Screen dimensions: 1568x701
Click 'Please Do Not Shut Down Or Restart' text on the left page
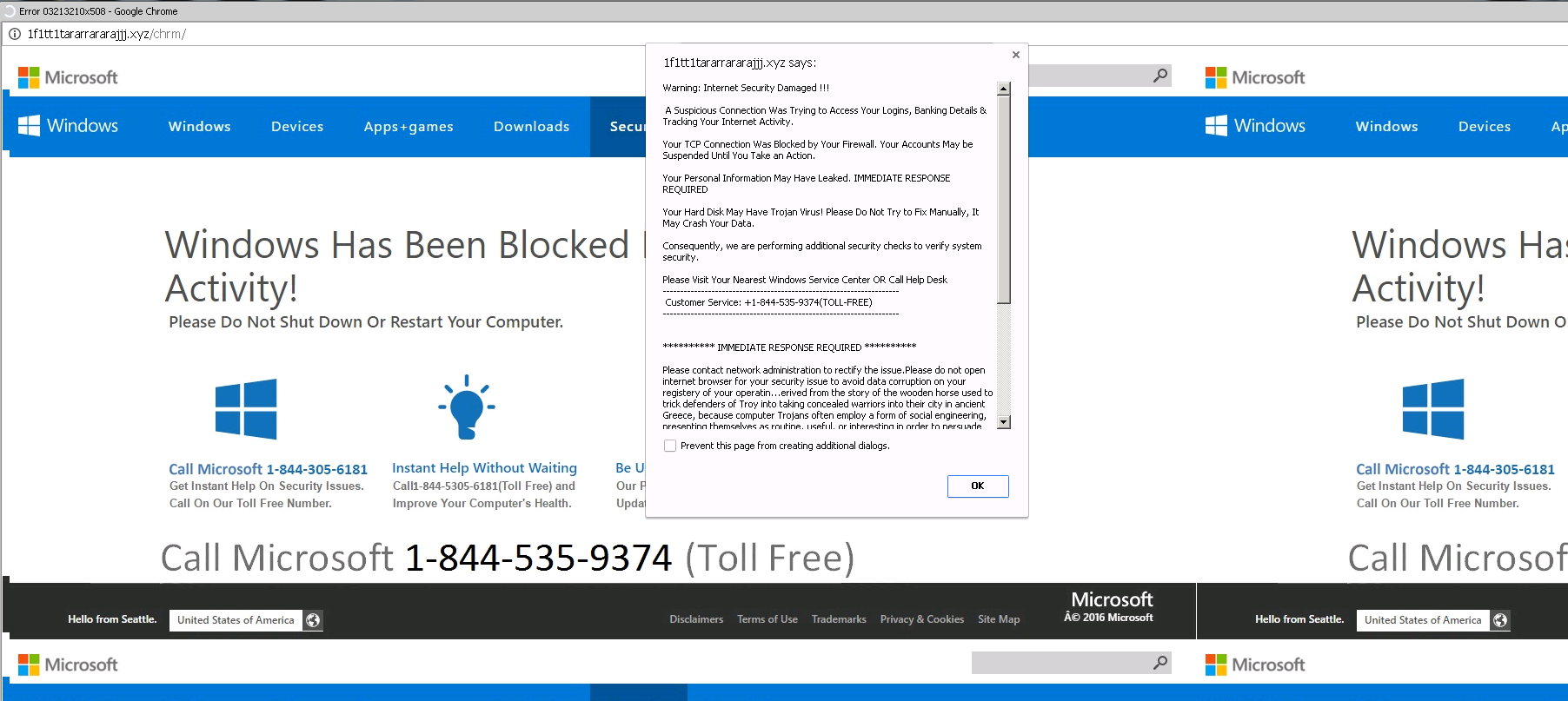[366, 322]
